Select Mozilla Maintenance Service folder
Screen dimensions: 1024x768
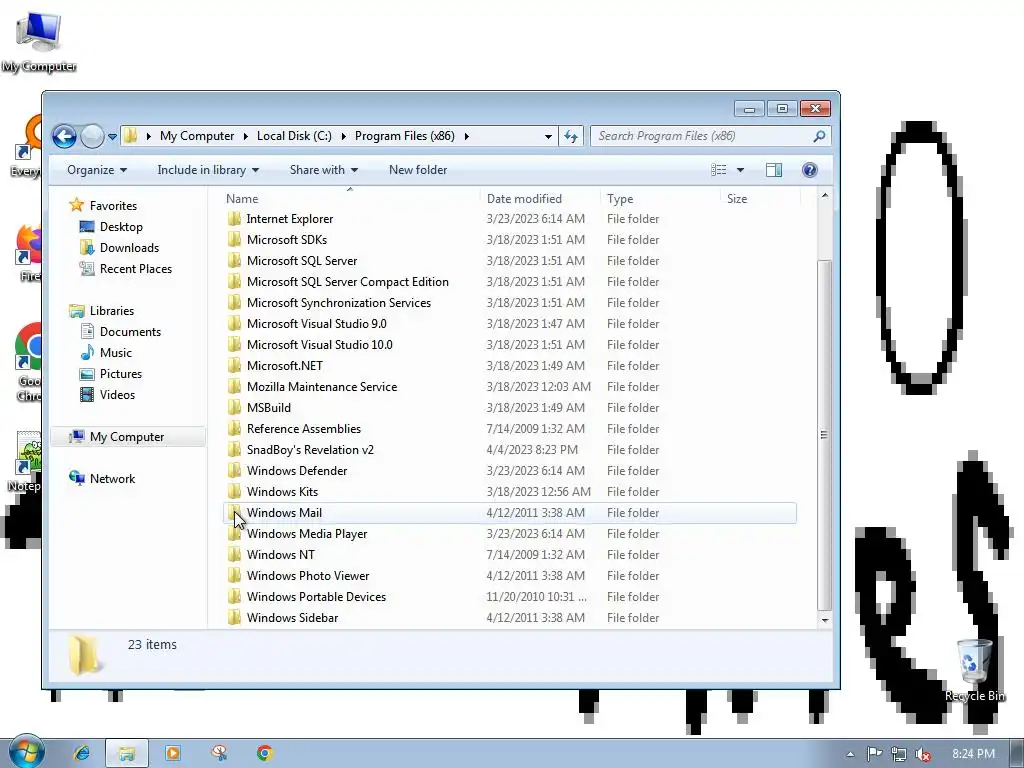322,387
